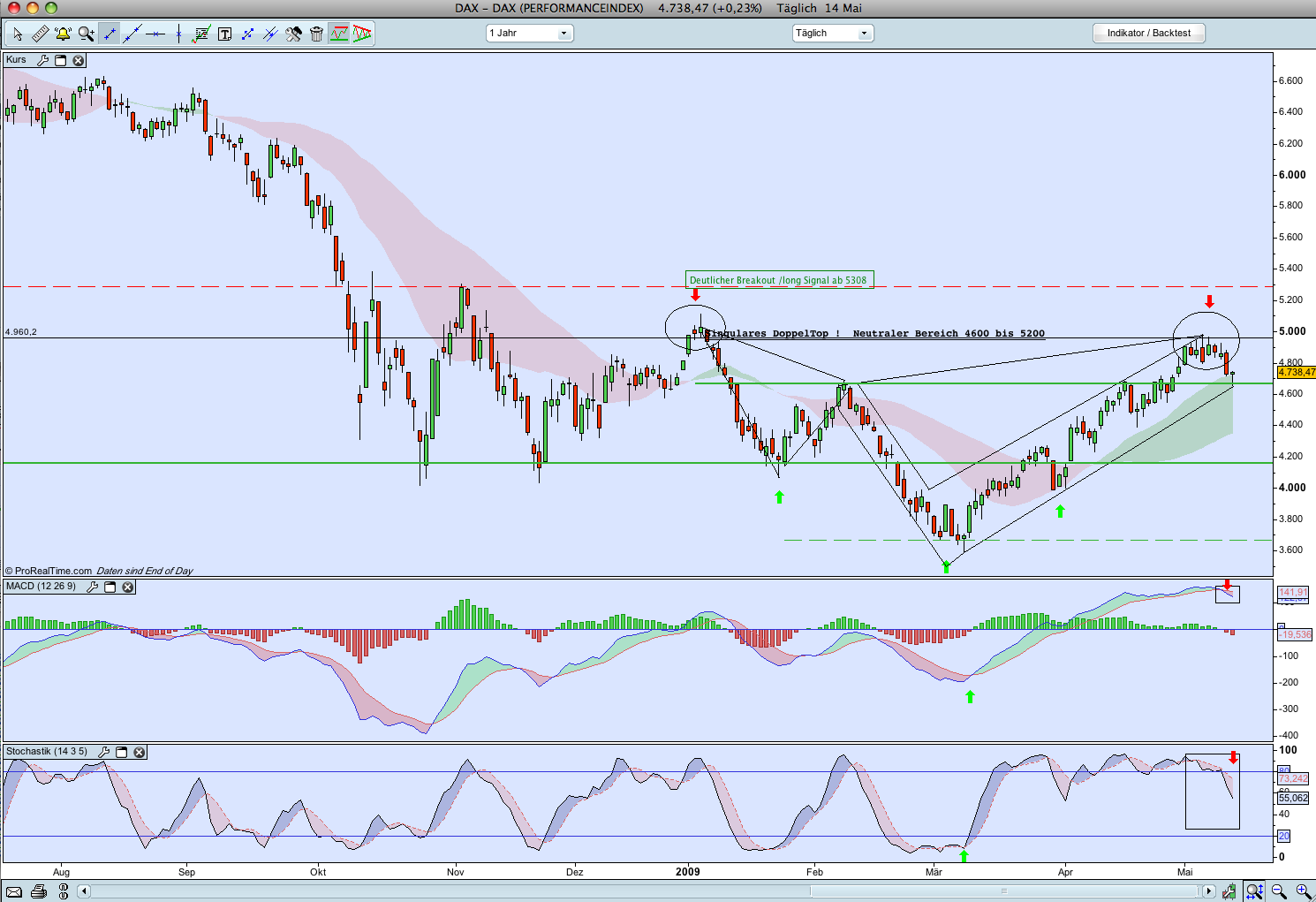This screenshot has height=902, width=1316.
Task: Select the horizontal line tool
Action: (x=155, y=34)
